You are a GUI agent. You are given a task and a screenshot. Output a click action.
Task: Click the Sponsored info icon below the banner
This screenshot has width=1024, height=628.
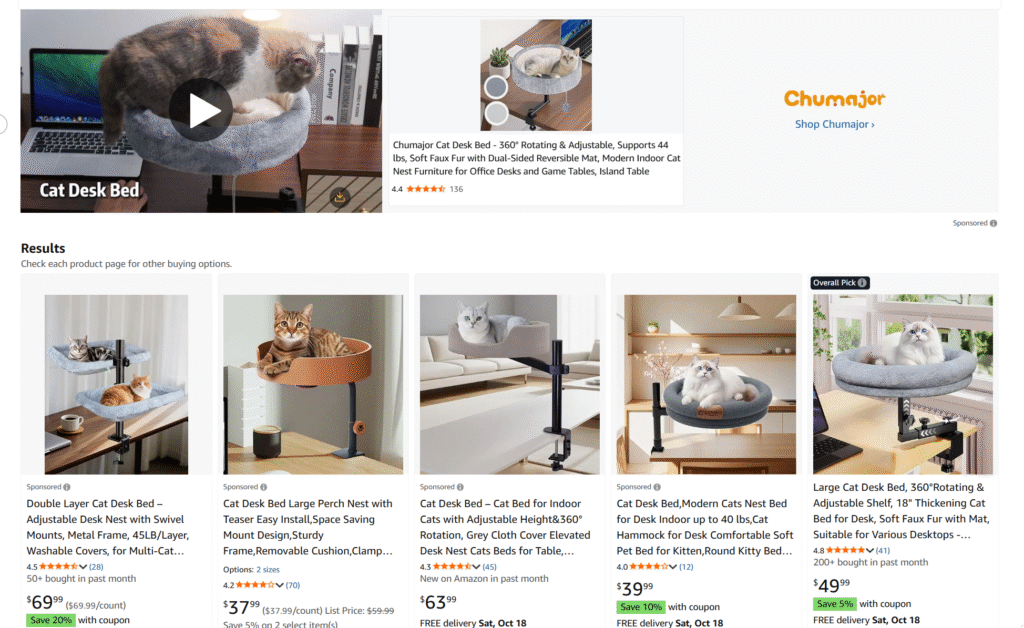993,223
